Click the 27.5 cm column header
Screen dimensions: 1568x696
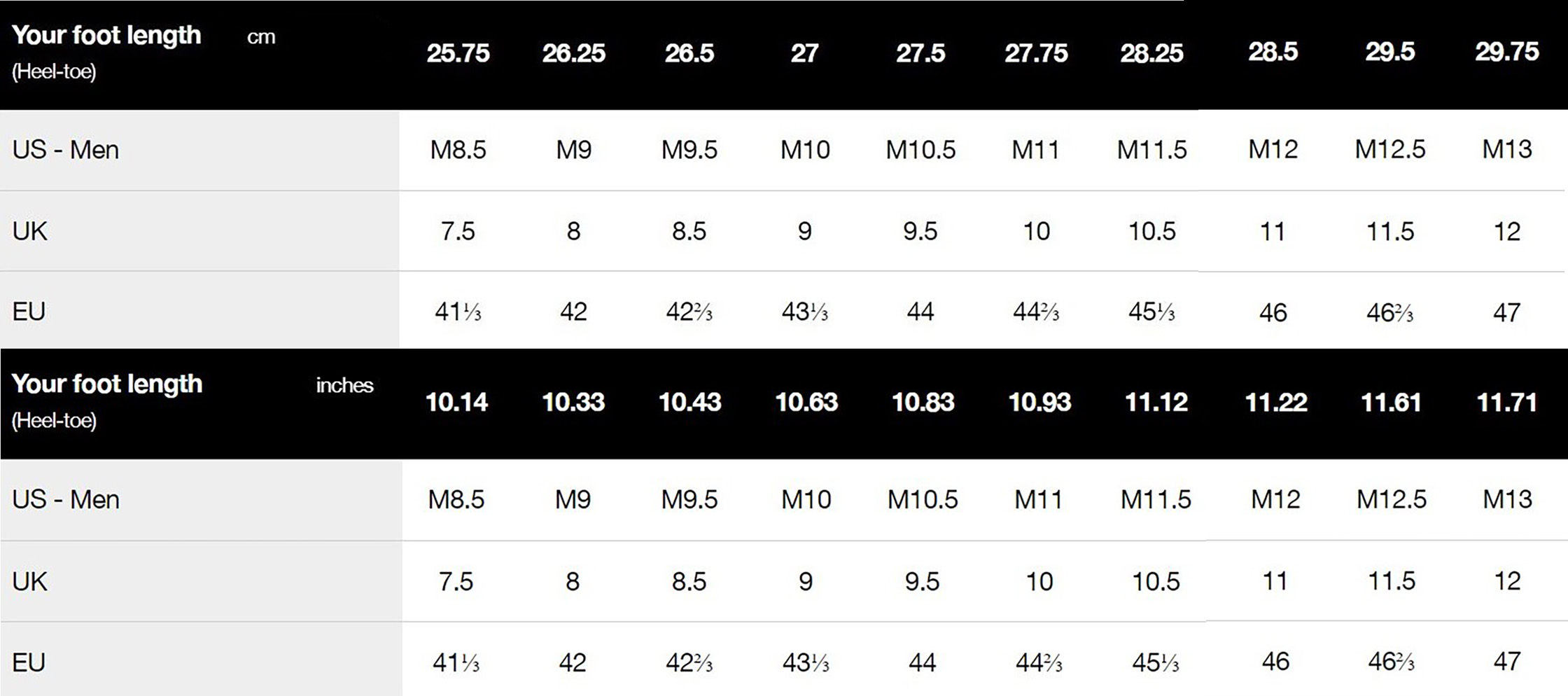tap(920, 53)
